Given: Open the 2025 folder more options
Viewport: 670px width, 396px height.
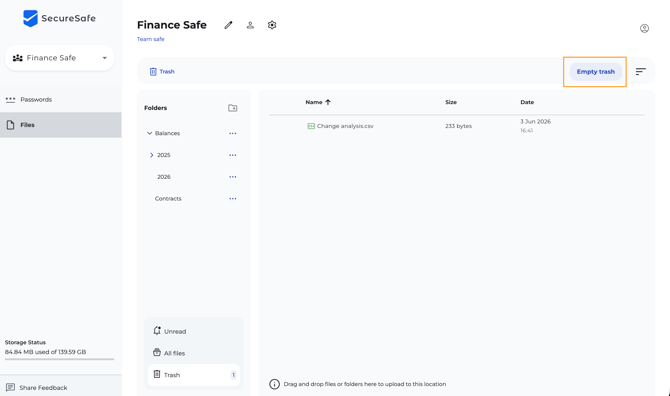Looking at the screenshot, I should coord(232,155).
